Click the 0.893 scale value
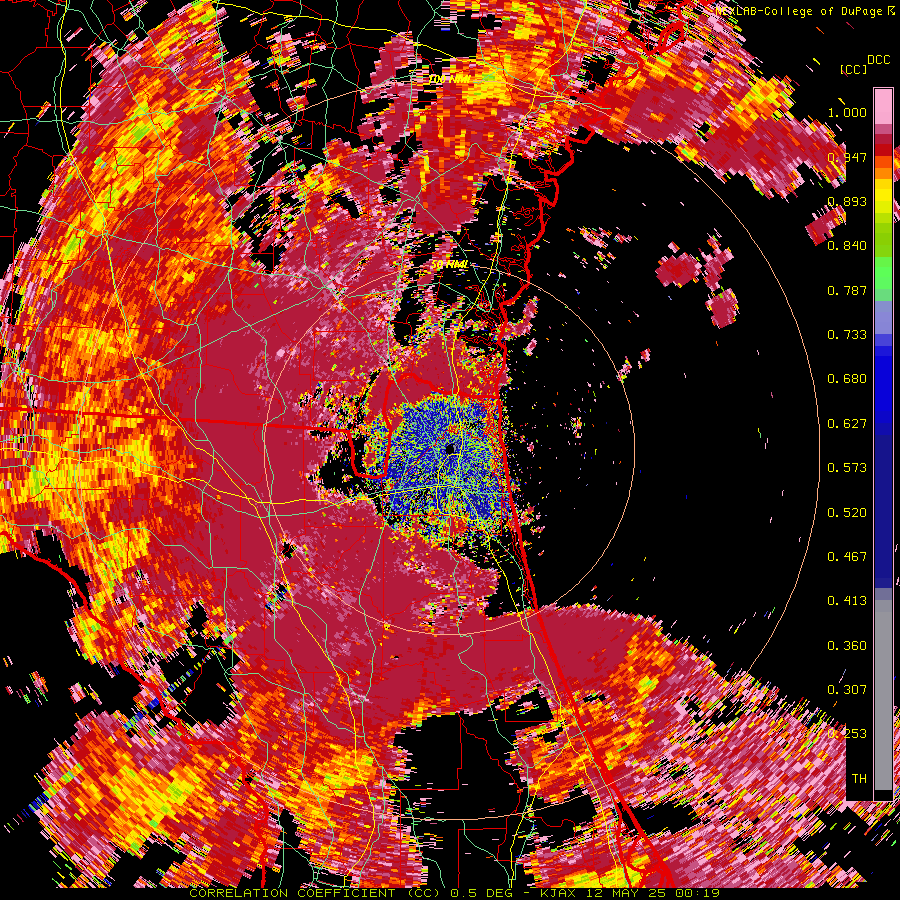 click(847, 201)
